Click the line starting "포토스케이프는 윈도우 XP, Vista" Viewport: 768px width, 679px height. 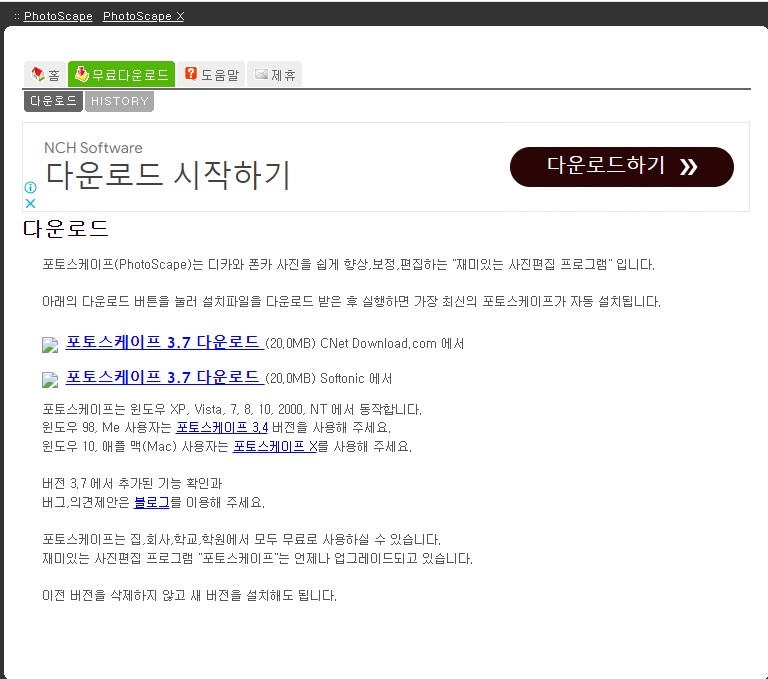[232, 409]
